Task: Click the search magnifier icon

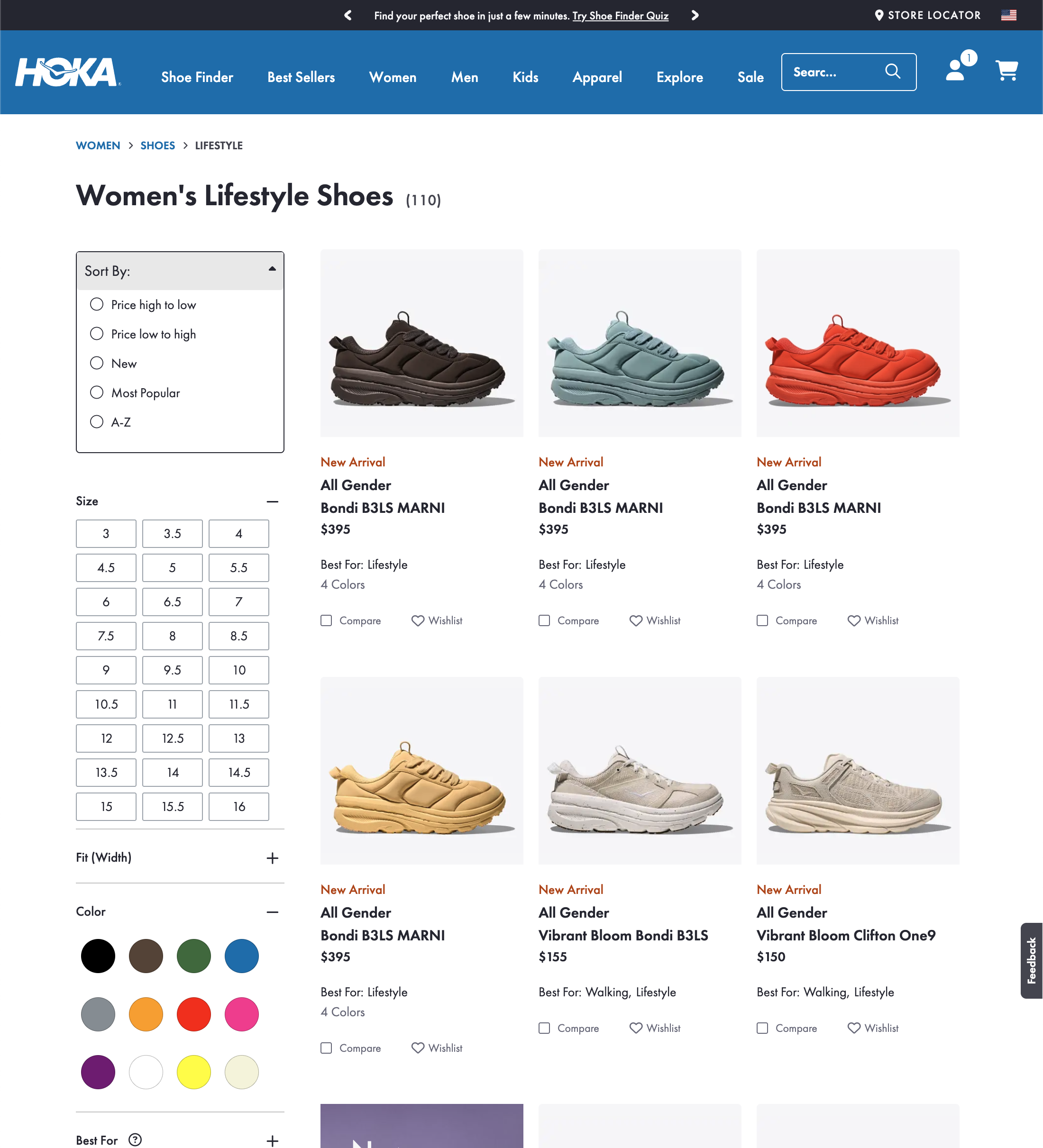Action: point(892,71)
